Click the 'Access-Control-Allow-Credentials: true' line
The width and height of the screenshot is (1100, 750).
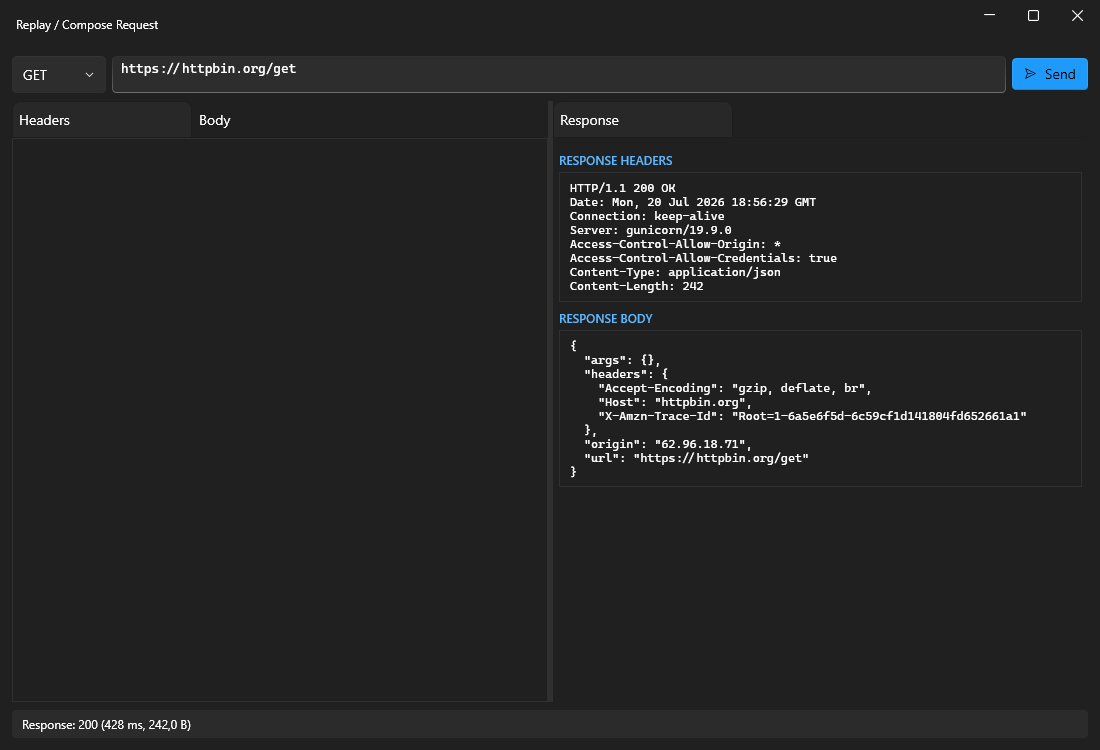(703, 258)
